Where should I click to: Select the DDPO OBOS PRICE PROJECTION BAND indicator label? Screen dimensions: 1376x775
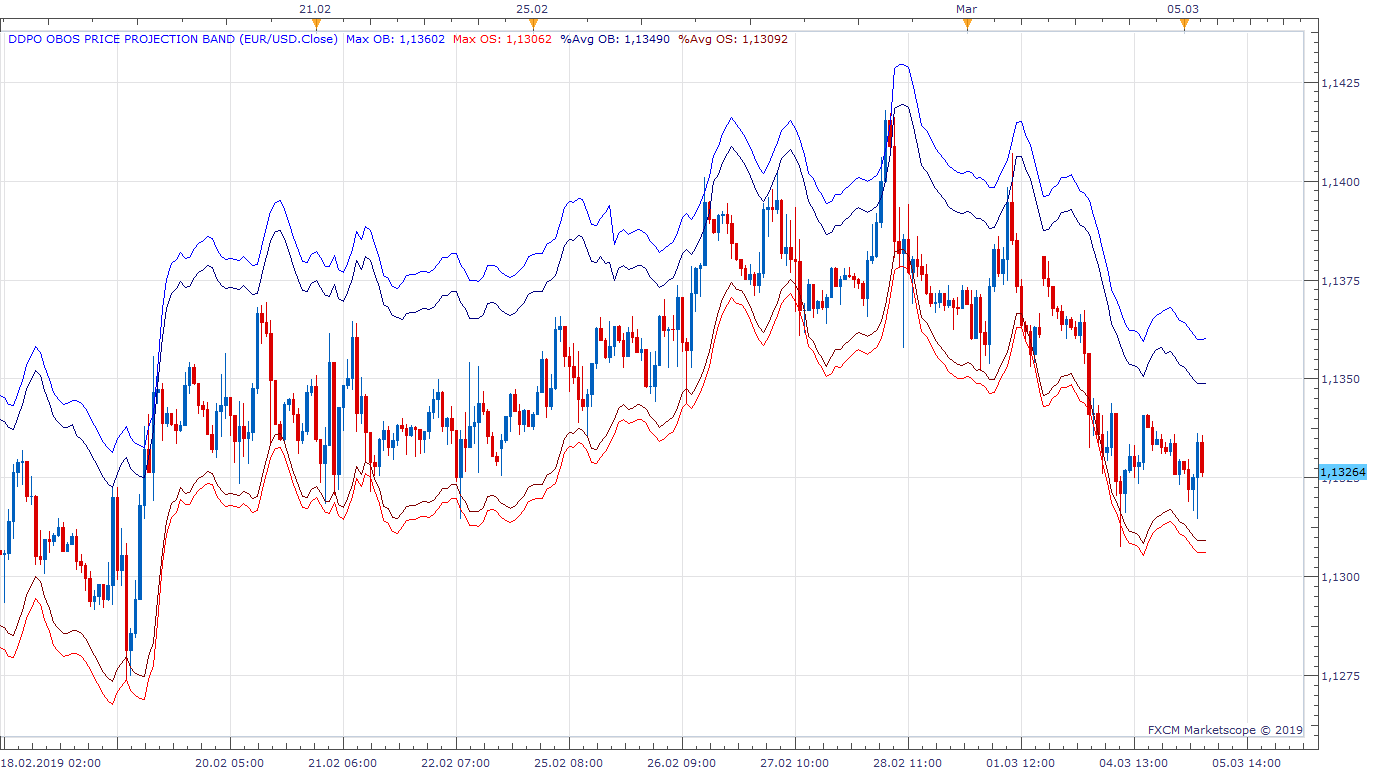[173, 40]
